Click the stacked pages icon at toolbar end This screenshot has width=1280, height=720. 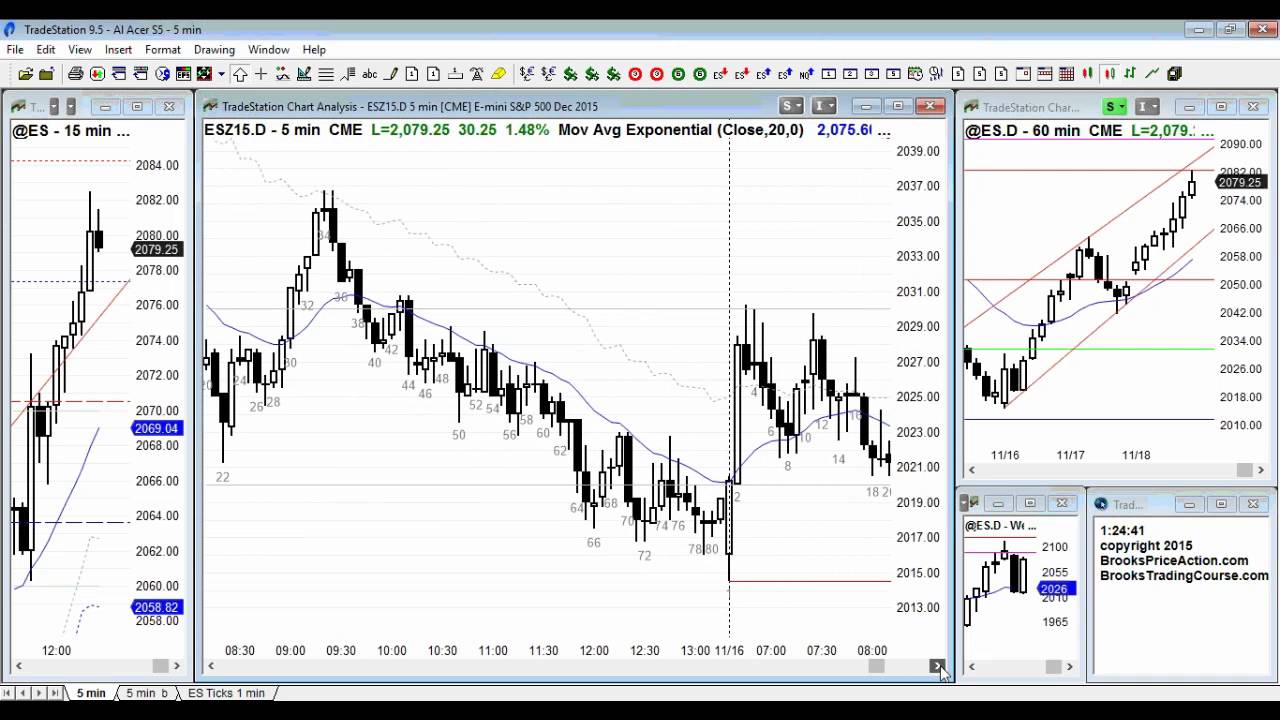pyautogui.click(x=1175, y=74)
